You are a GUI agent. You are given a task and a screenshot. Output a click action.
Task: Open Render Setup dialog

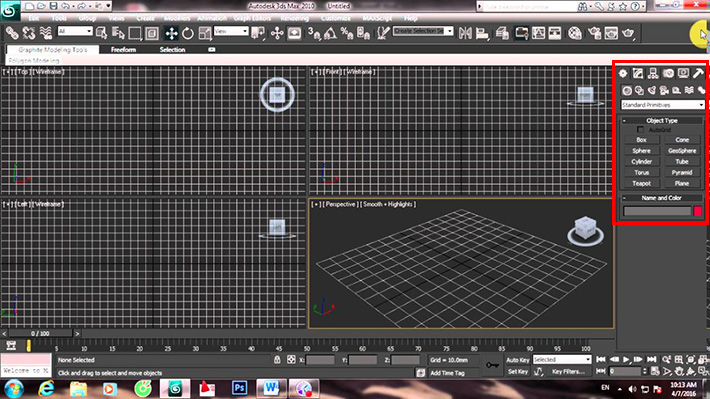[595, 33]
